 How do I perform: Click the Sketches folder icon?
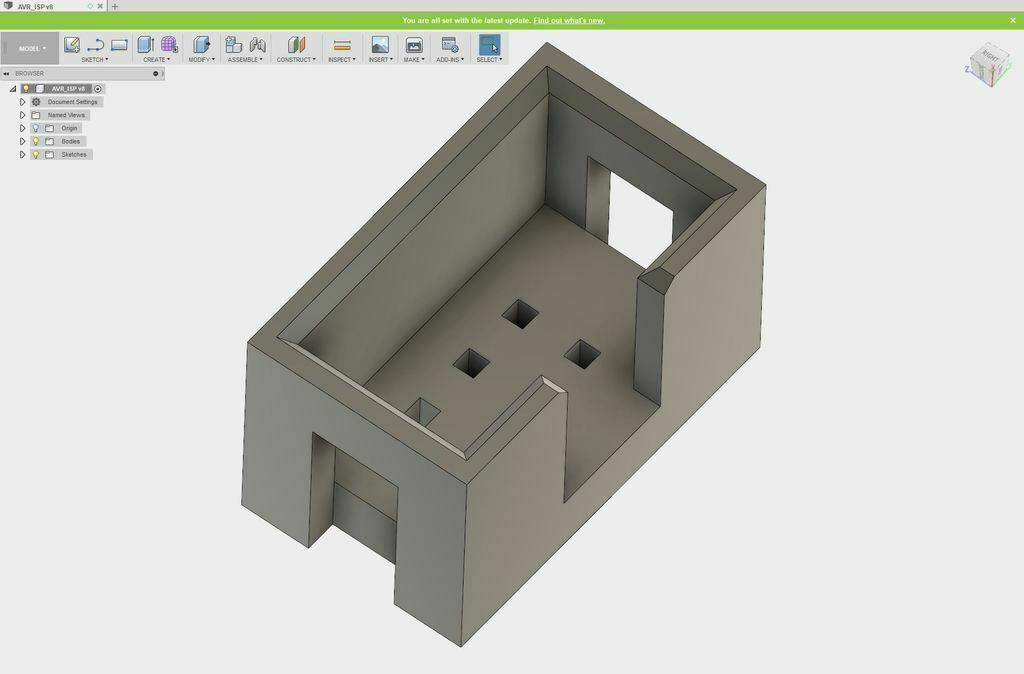50,155
